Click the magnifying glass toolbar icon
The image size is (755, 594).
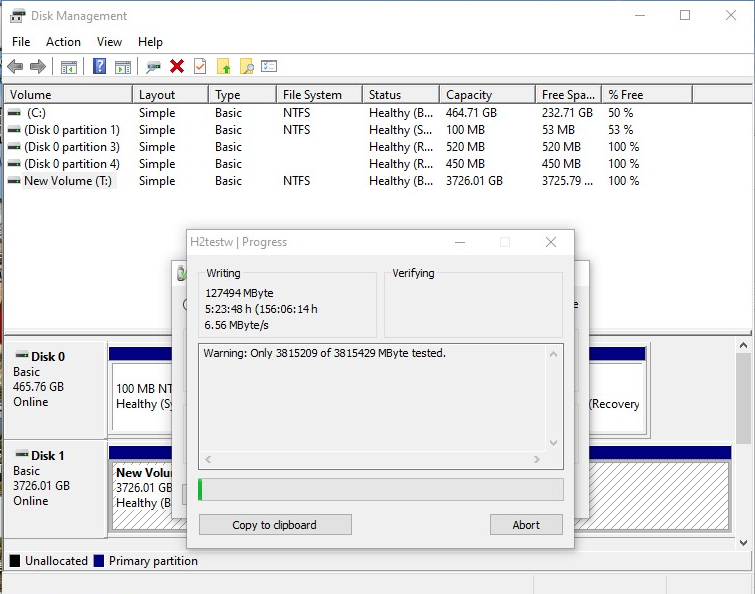tap(246, 67)
